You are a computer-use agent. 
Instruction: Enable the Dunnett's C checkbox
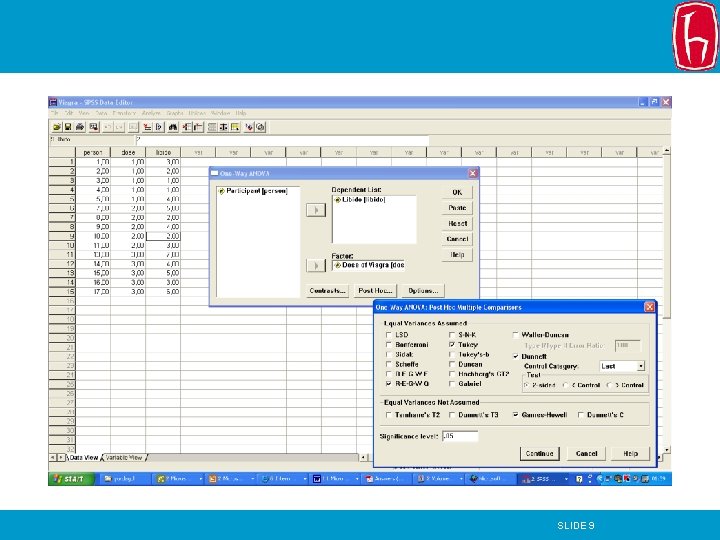tap(581, 415)
